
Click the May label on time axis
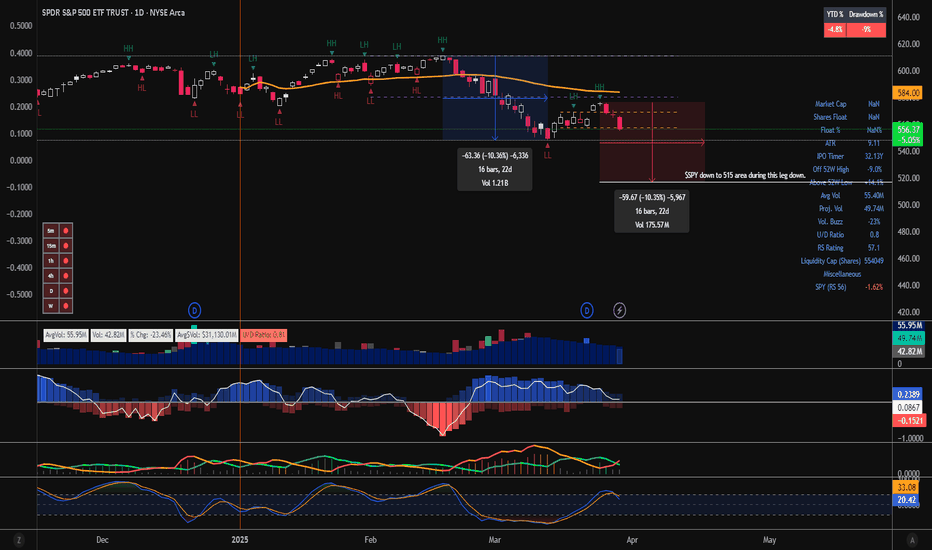(x=769, y=540)
